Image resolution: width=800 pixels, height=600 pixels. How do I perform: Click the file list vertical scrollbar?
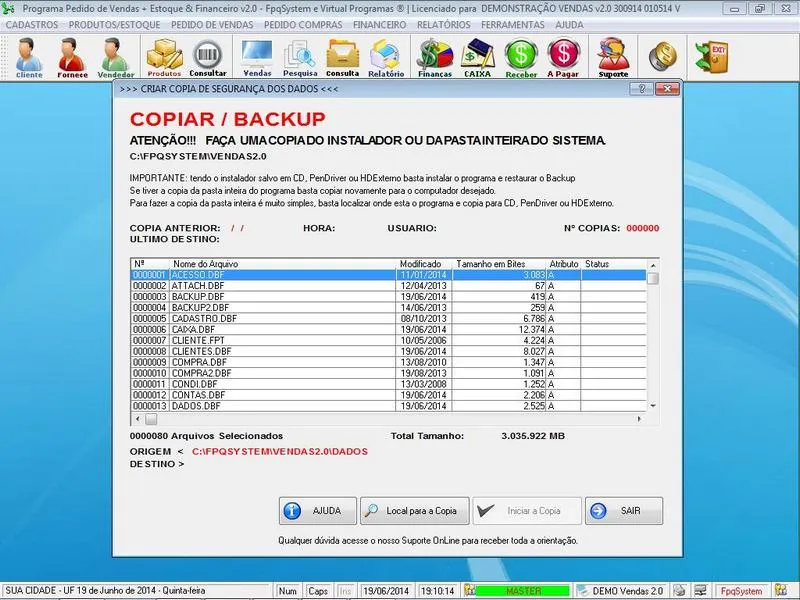point(653,340)
